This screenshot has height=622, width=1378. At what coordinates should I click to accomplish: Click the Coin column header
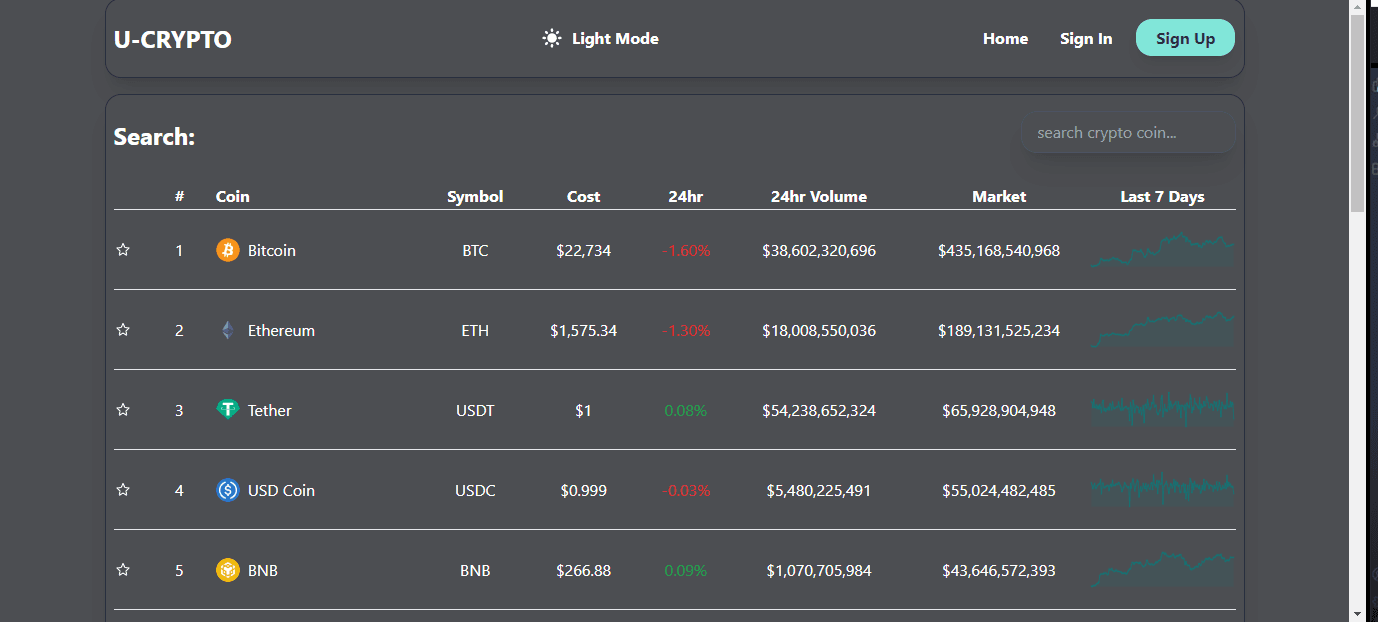(233, 196)
